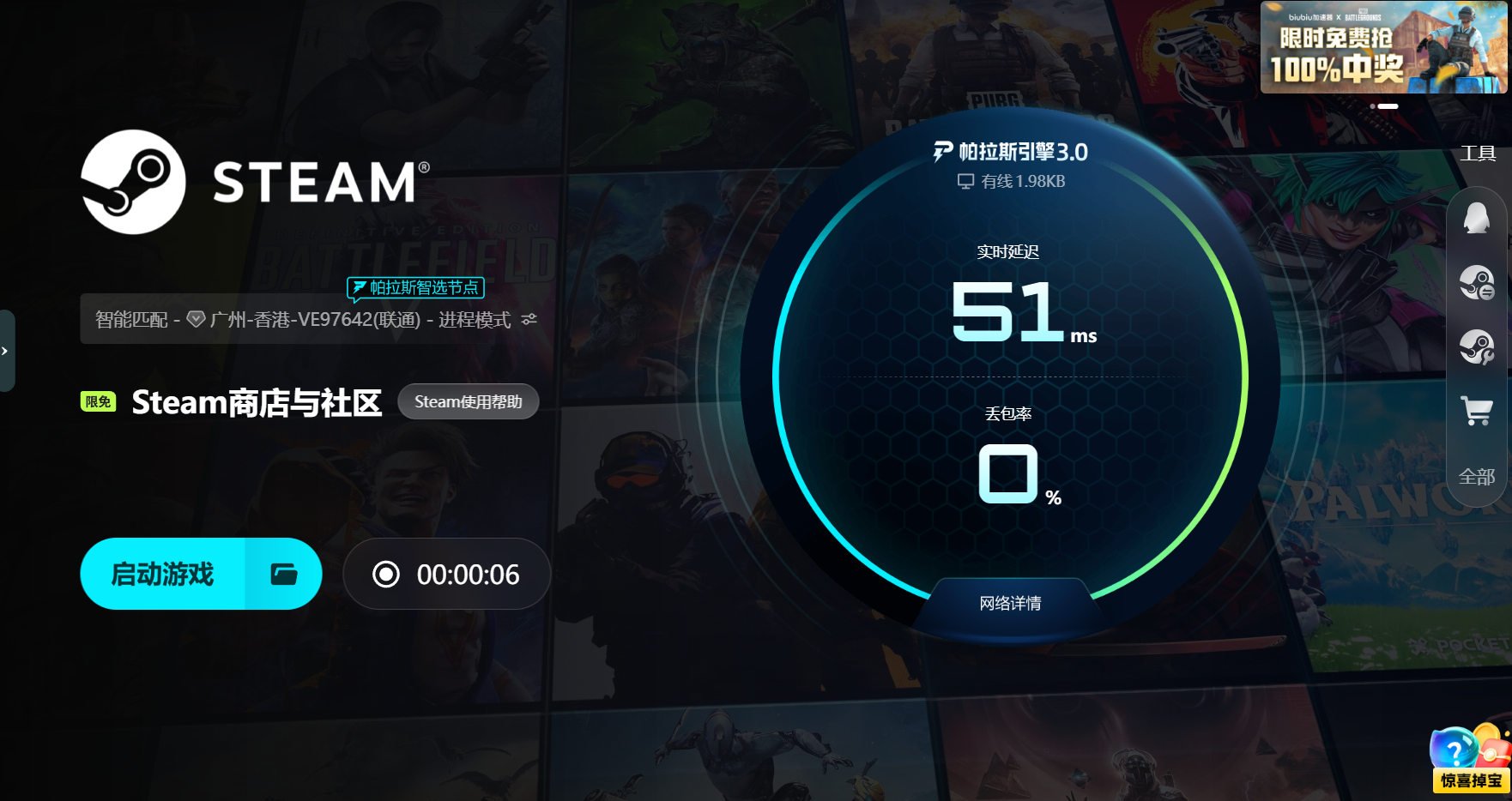The width and height of the screenshot is (1512, 801).
Task: Click the 惊喜掉宝 treasure icon
Action: (1469, 758)
